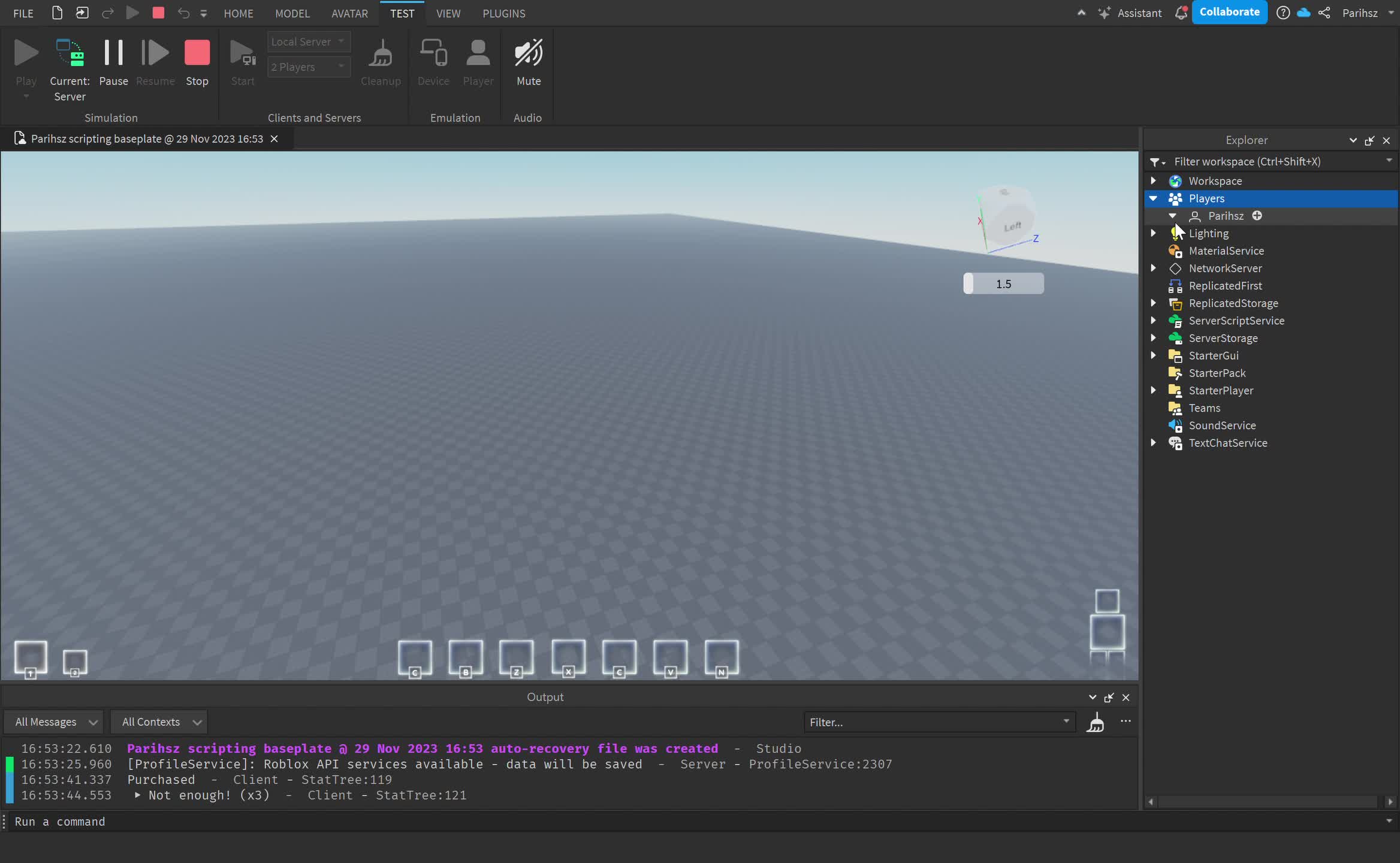The width and height of the screenshot is (1400, 863).
Task: Open the All Messages filter dropdown
Action: (54, 722)
